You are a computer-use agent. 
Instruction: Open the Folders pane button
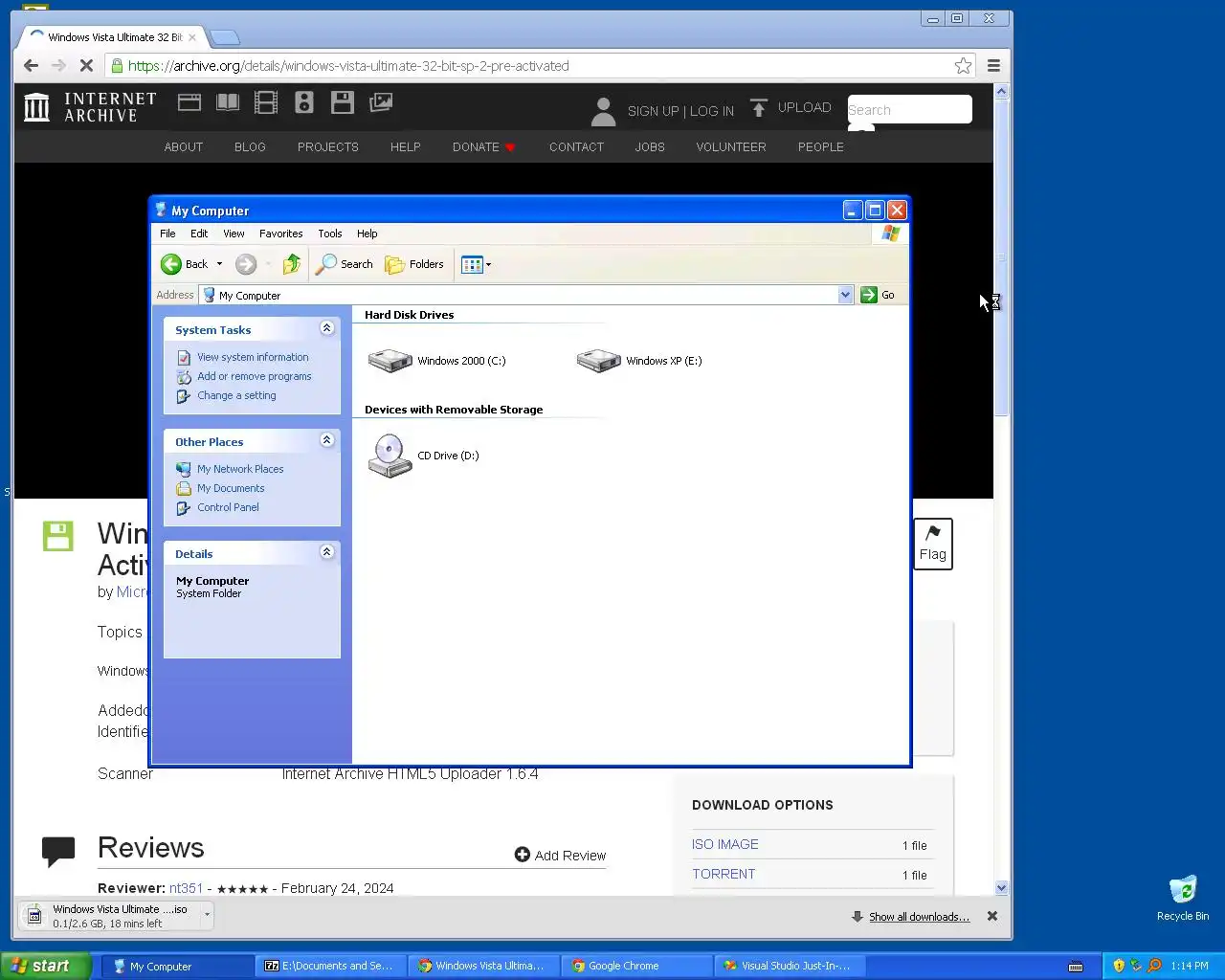click(414, 264)
